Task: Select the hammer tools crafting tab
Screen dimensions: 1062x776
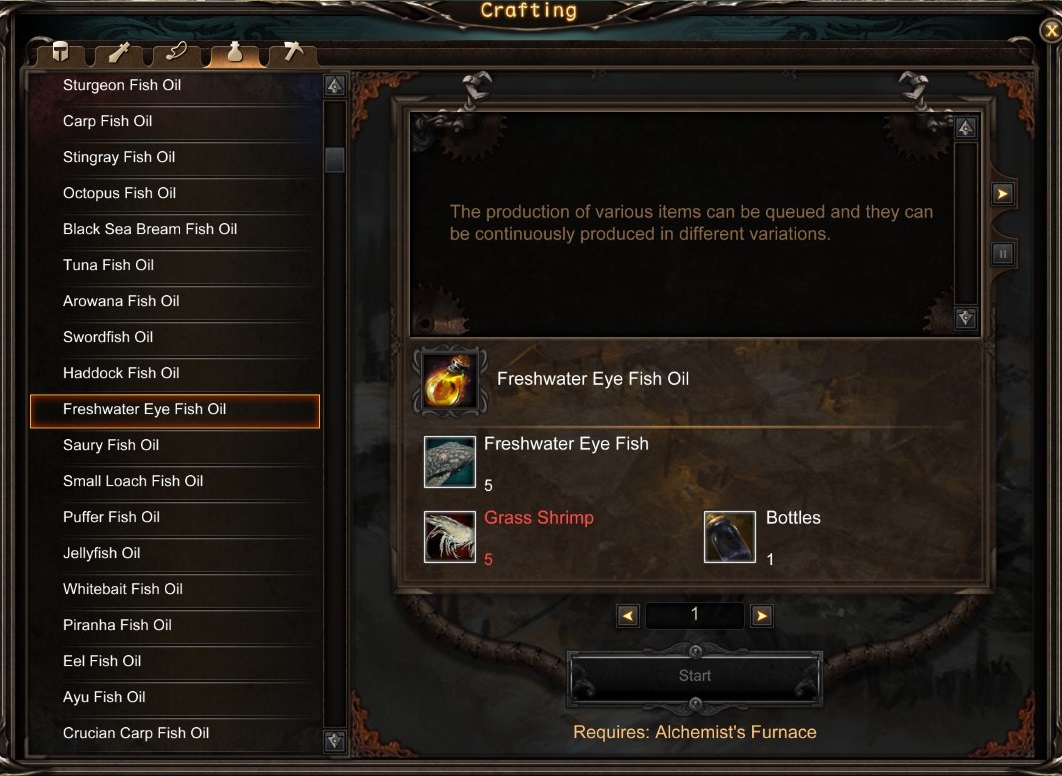Action: (293, 52)
